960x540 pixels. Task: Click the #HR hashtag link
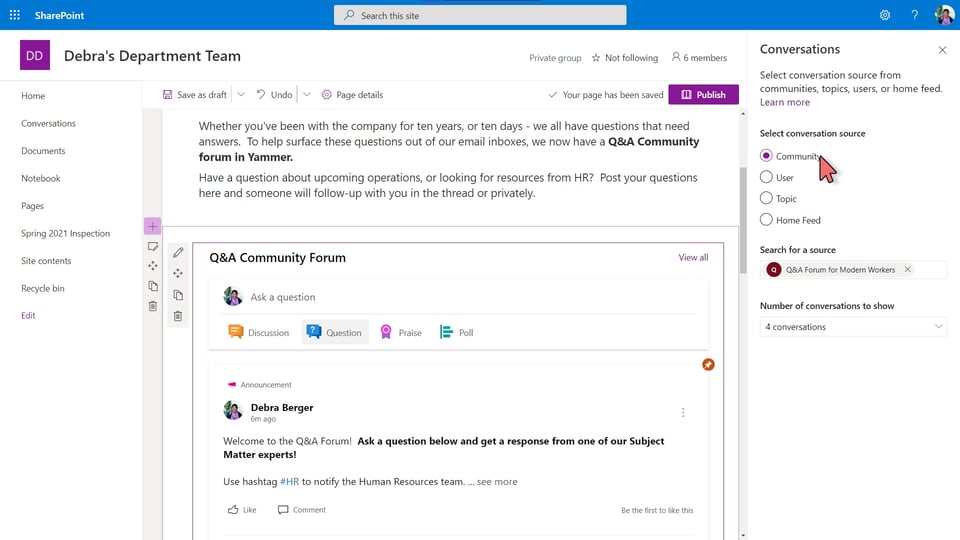click(x=290, y=481)
